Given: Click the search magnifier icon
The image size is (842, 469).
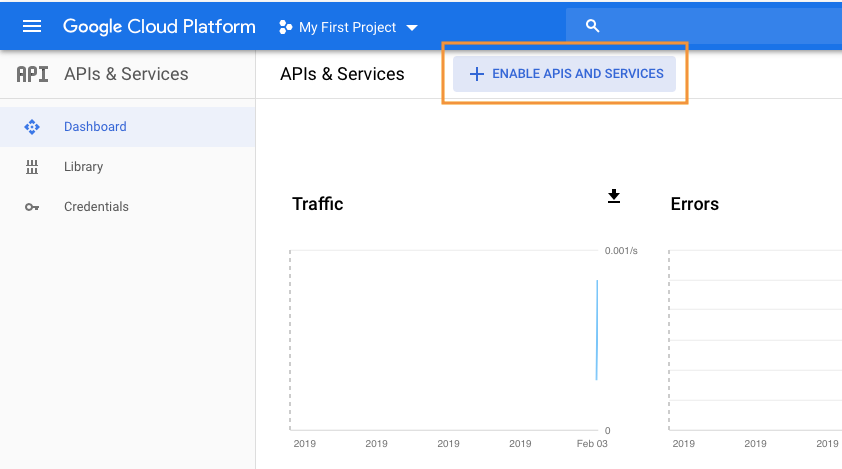Looking at the screenshot, I should point(592,26).
